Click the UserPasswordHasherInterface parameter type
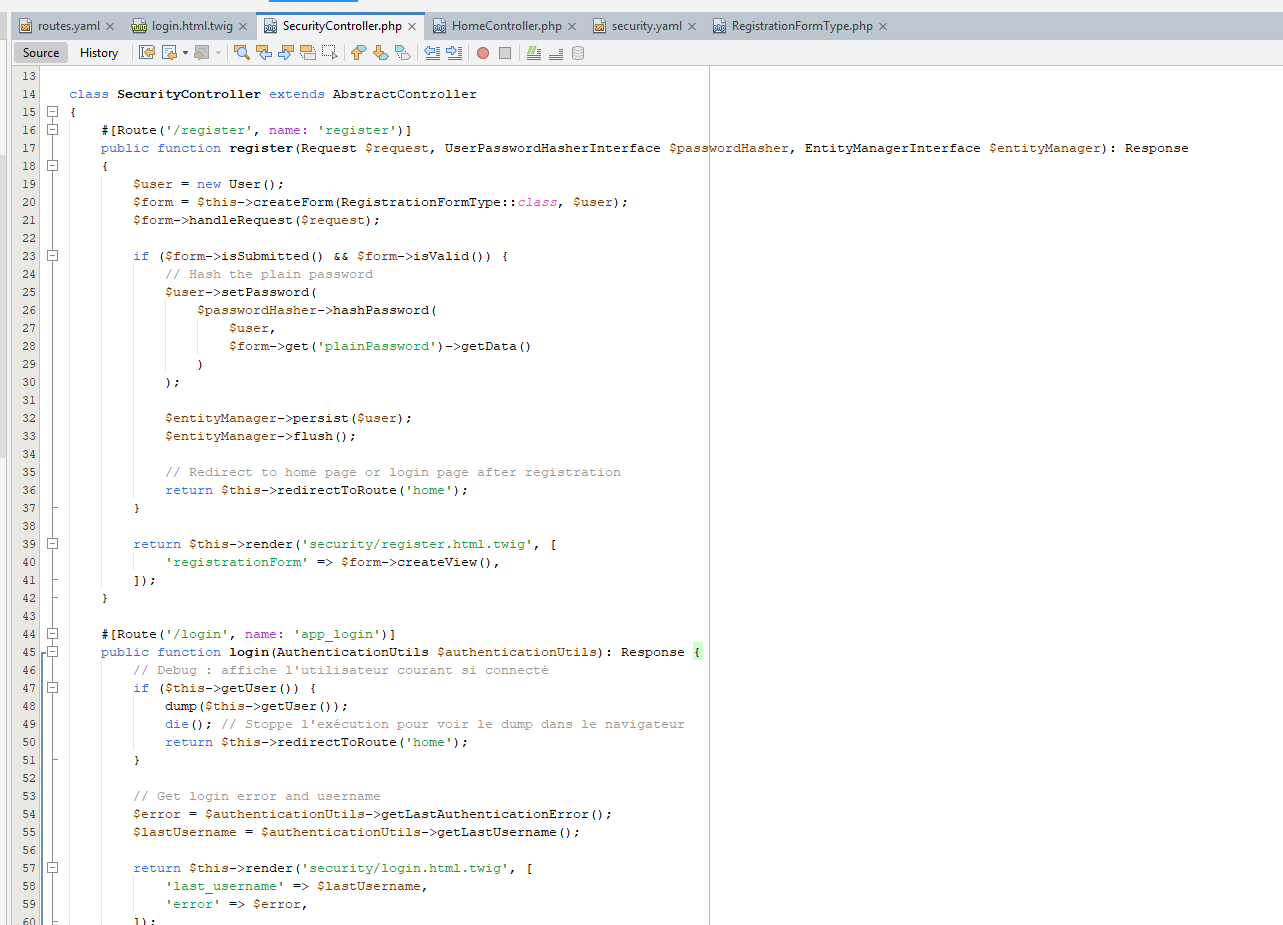This screenshot has height=925, width=1283. 553,148
